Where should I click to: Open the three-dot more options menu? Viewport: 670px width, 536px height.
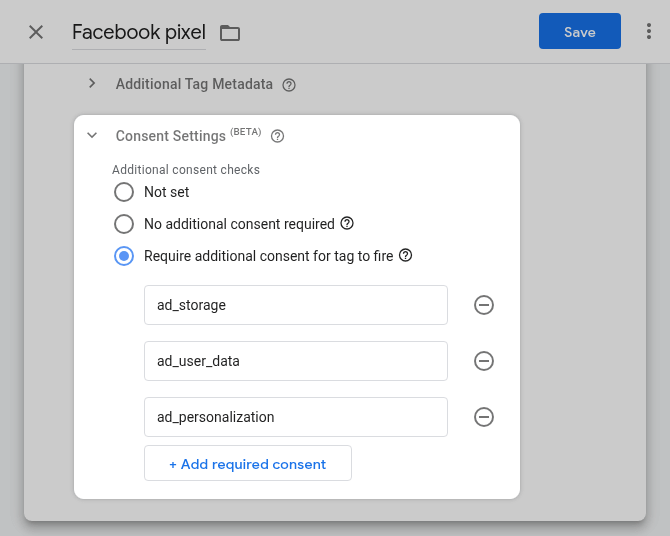[649, 31]
